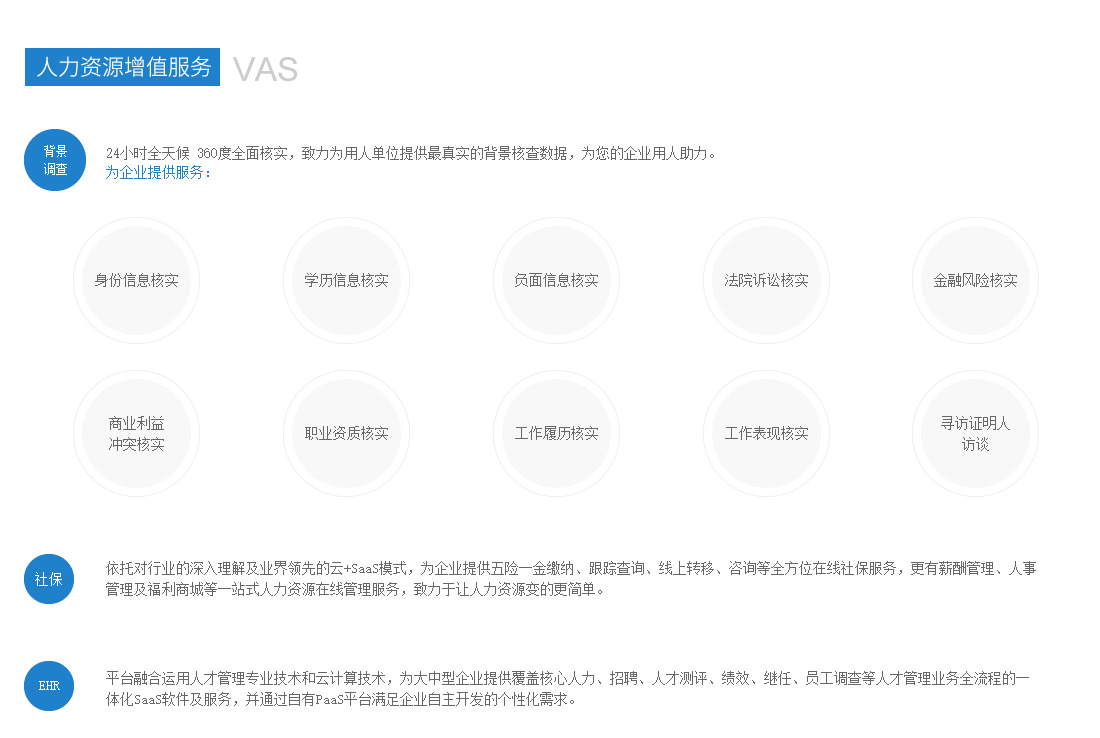This screenshot has height=738, width=1100.
Task: Select the 商业利益冲突核实 circle
Action: point(136,434)
